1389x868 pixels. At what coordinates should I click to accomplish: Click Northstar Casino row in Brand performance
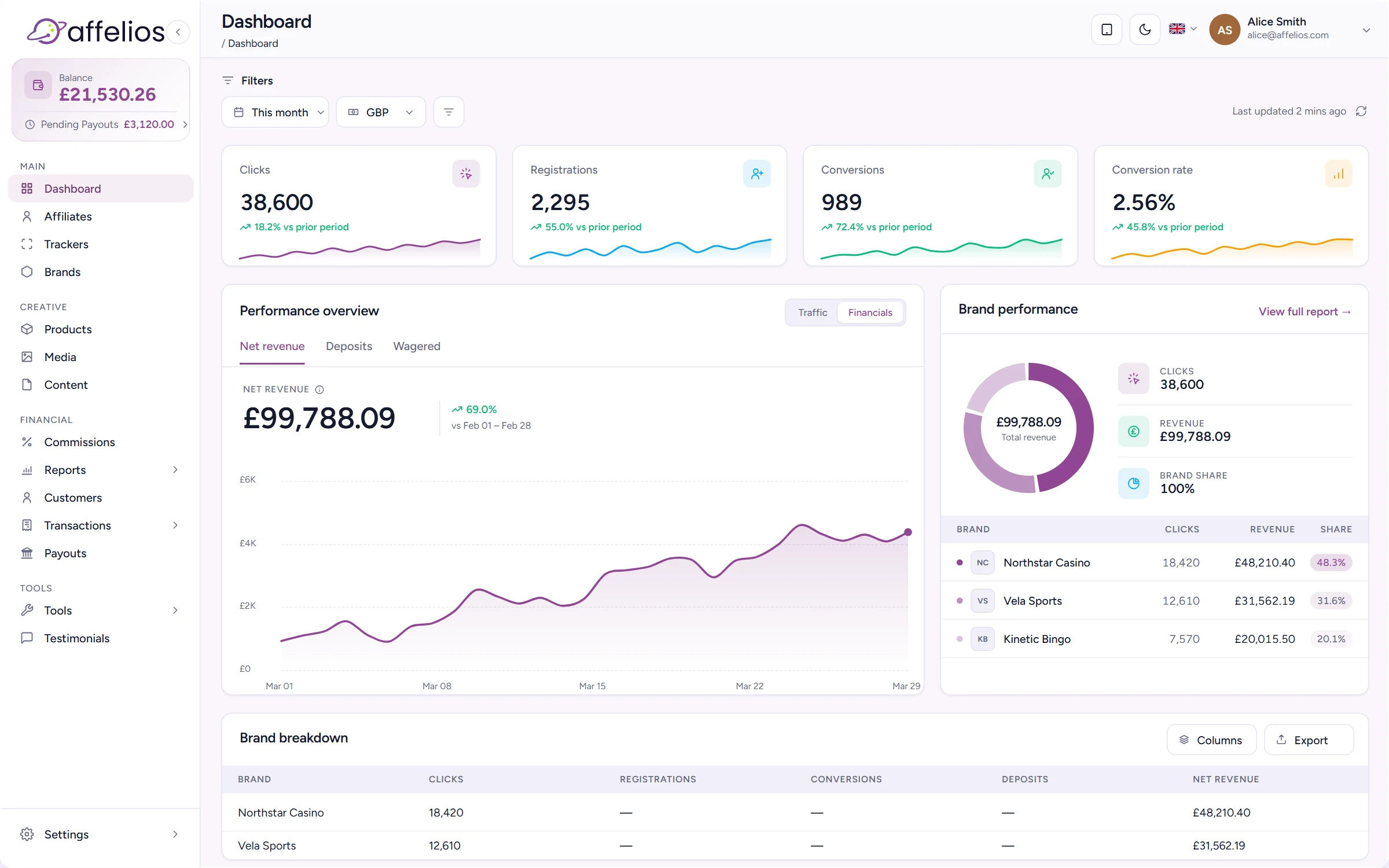[x=1155, y=562]
